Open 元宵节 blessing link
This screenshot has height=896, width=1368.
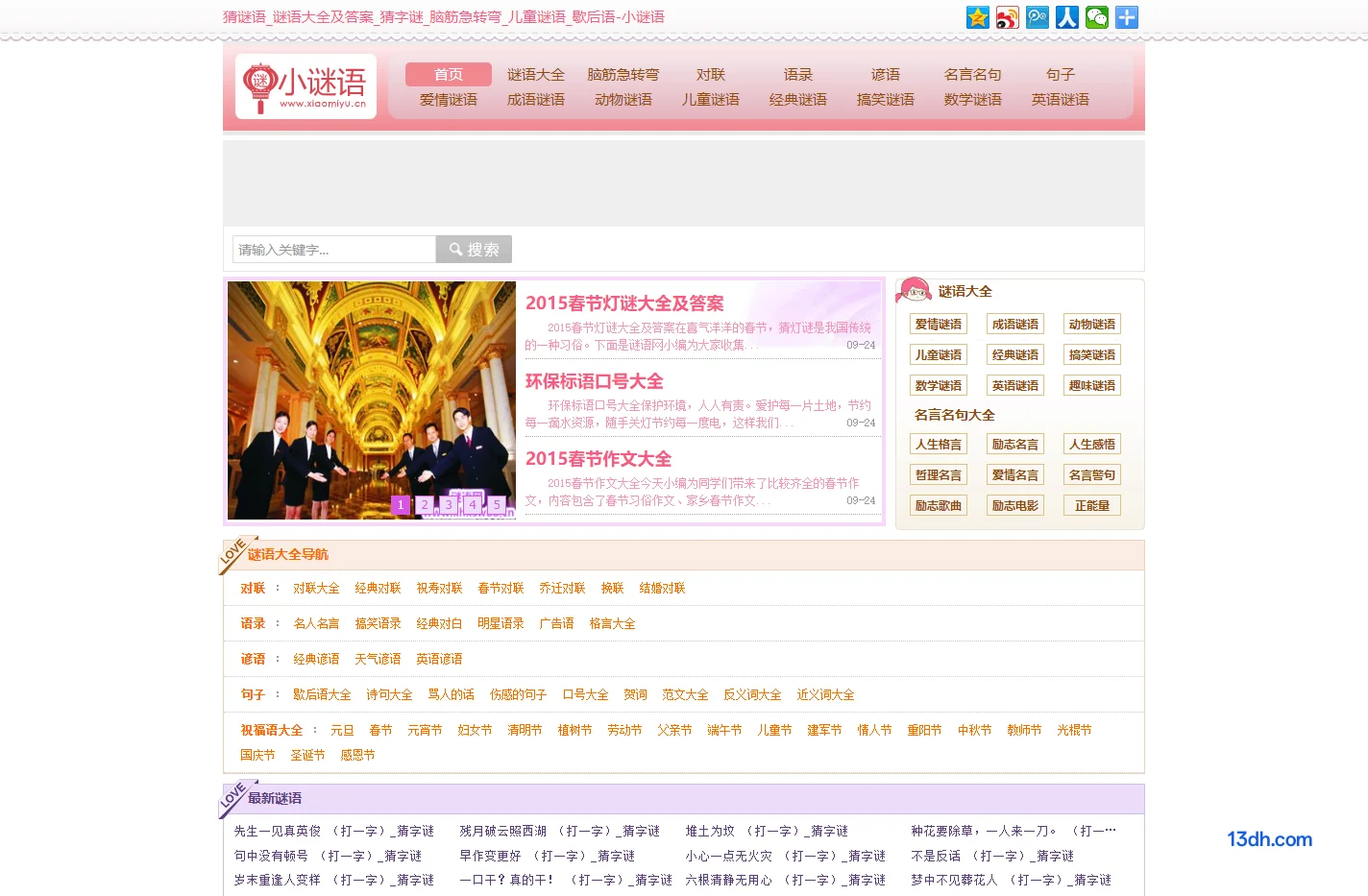tap(425, 731)
